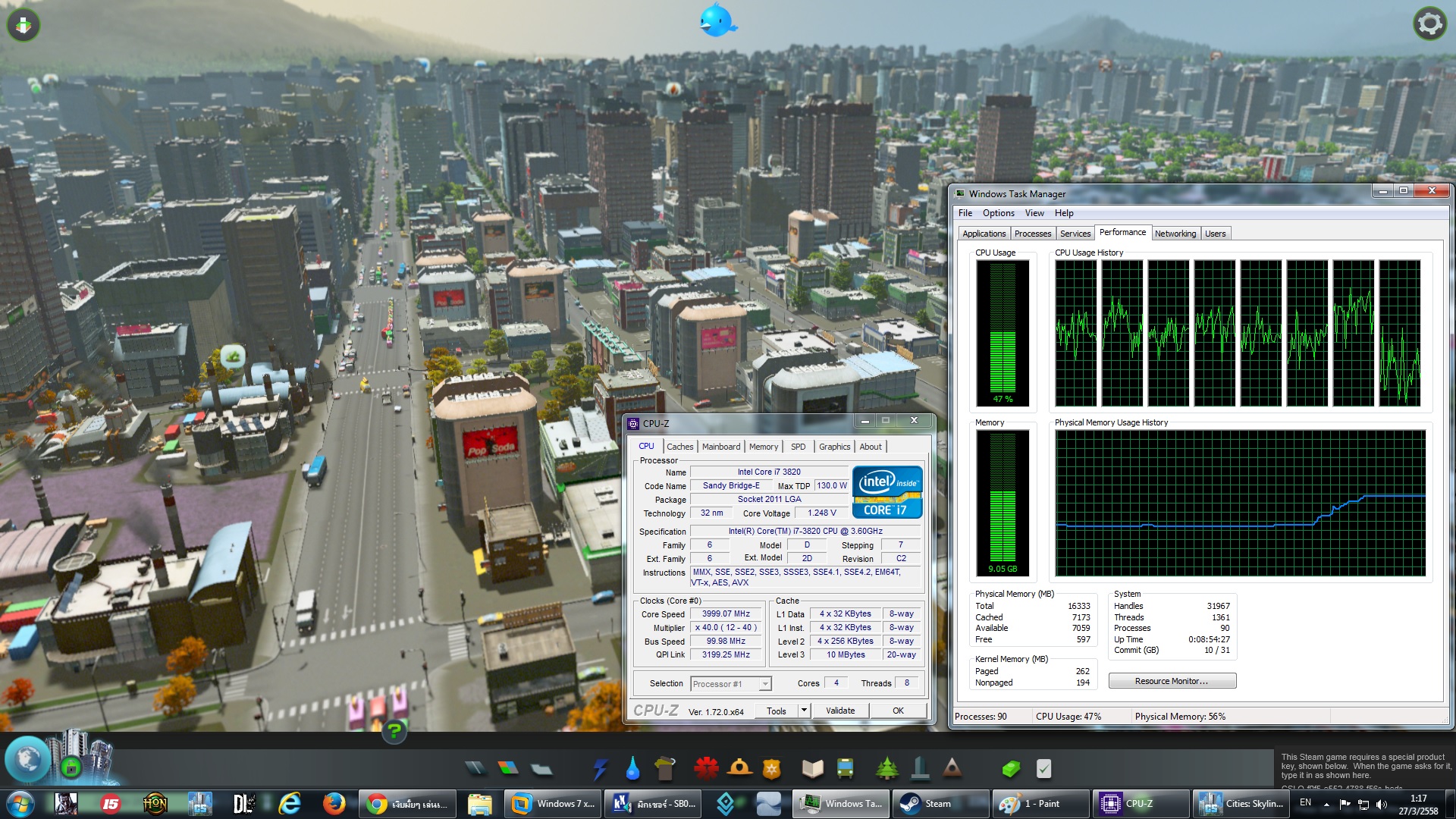Open game options gear icon
This screenshot has height=819, width=1456.
(1429, 24)
